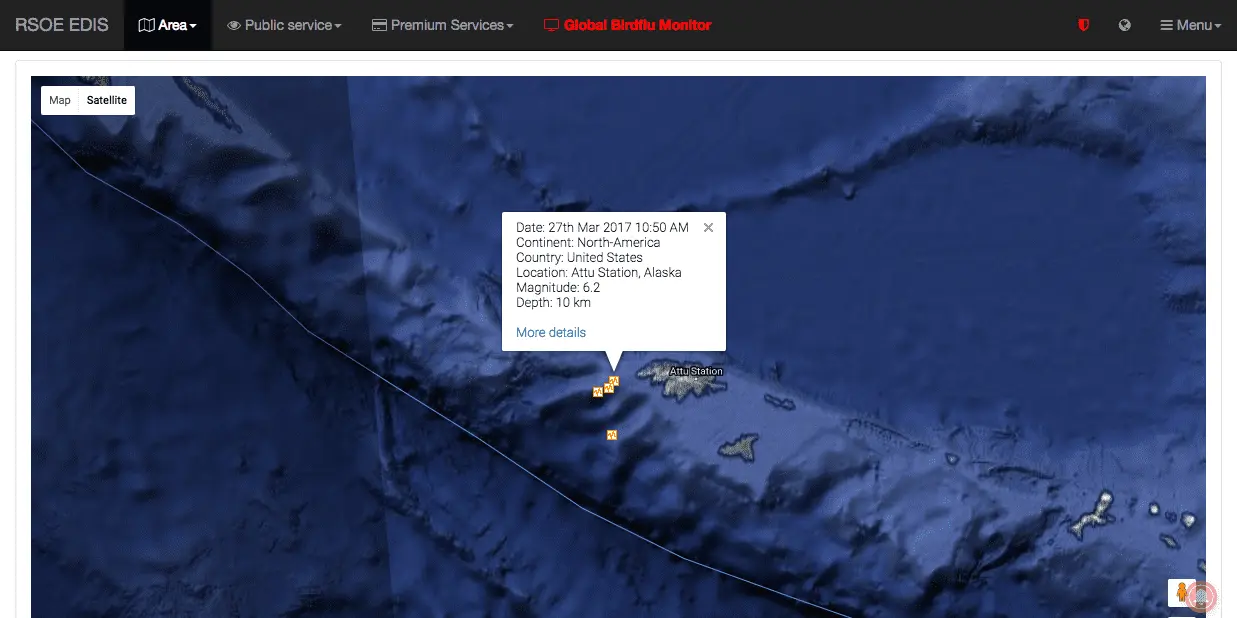Screen dimensions: 1237x618
Task: Close the earthquake info popup
Action: click(708, 227)
